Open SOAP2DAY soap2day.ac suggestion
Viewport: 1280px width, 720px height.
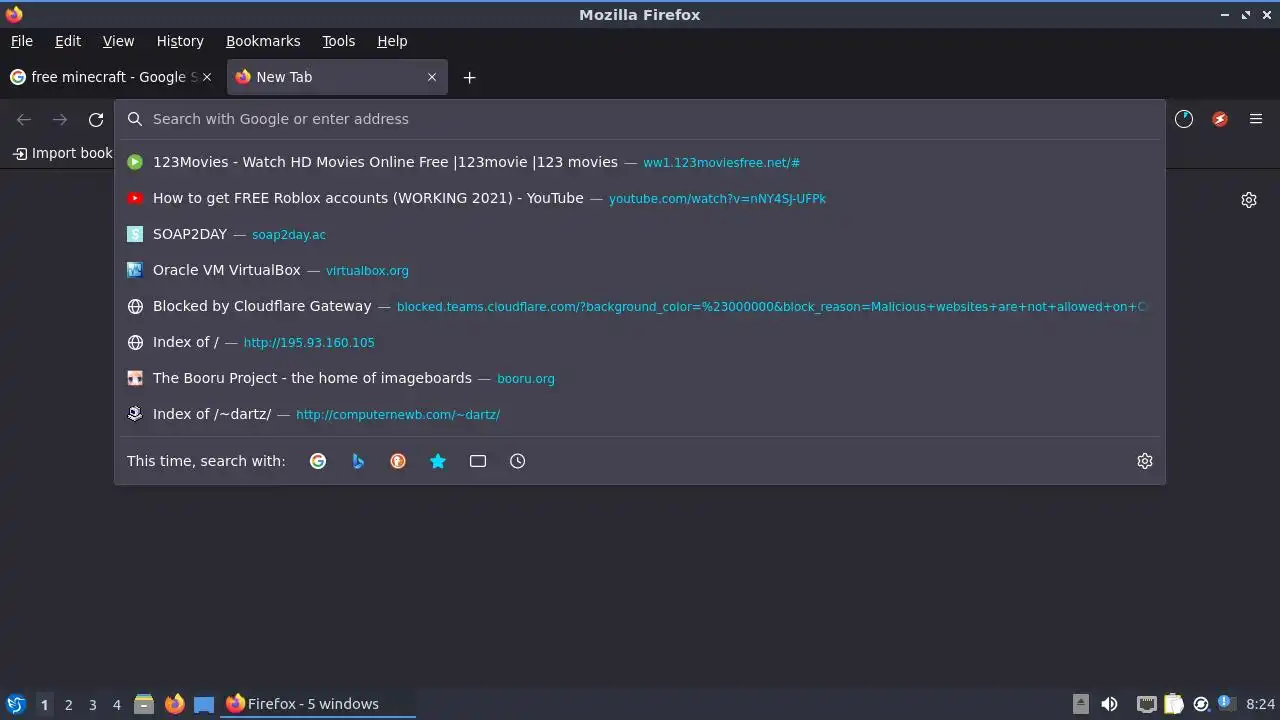(x=640, y=234)
